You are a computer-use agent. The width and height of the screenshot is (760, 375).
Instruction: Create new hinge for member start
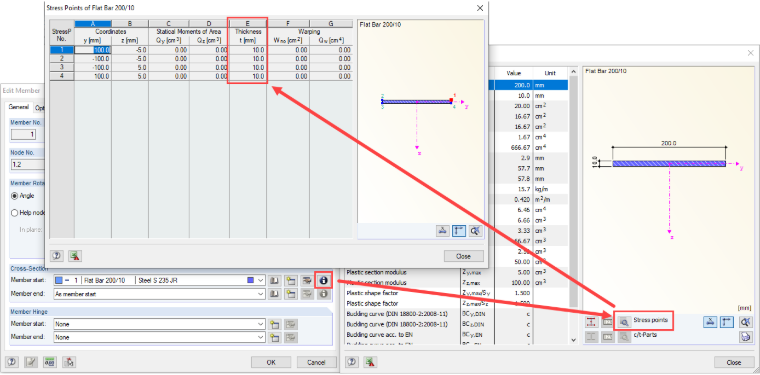tap(275, 324)
